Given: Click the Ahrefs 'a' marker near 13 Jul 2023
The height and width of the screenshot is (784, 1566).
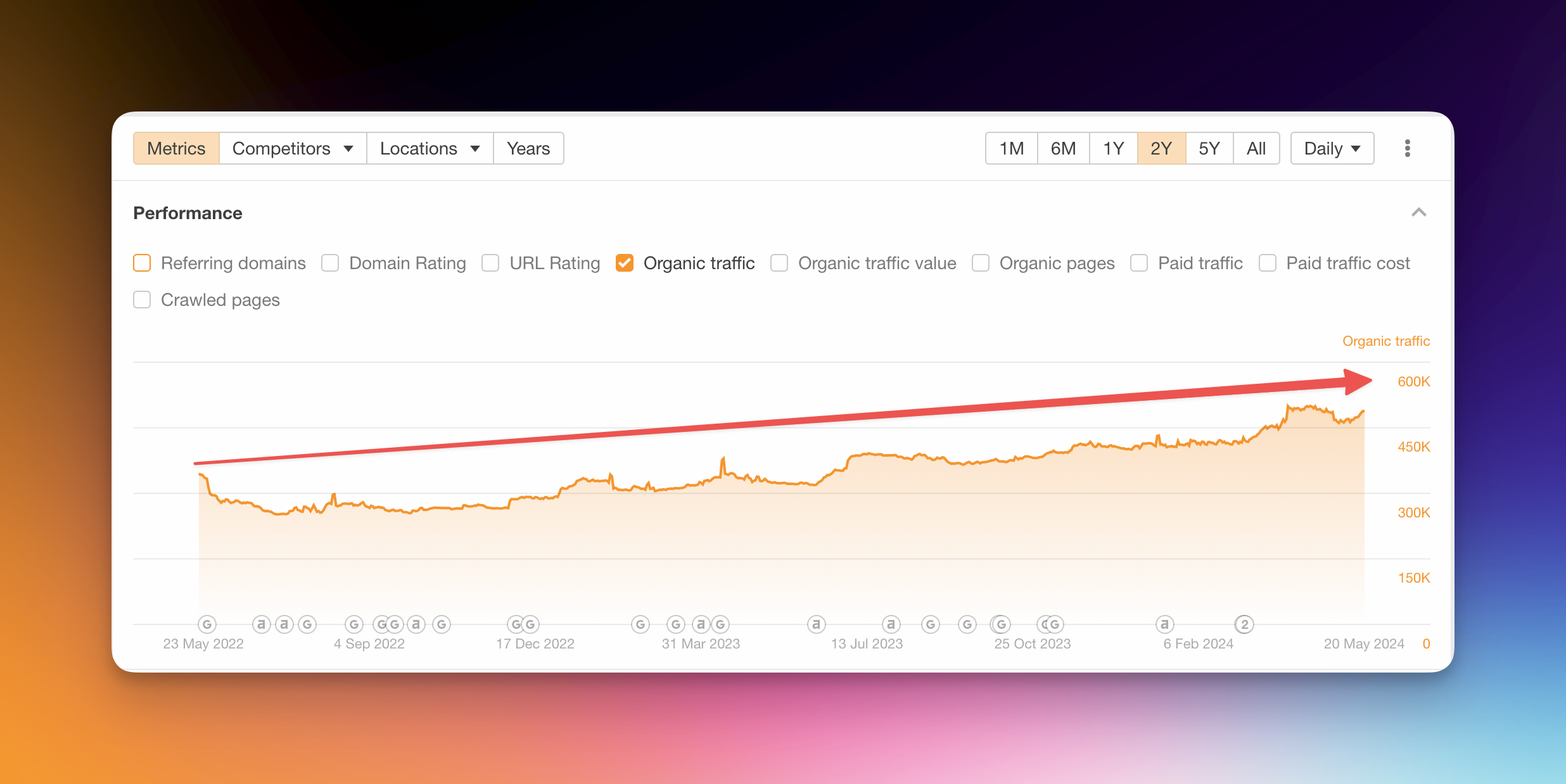Looking at the screenshot, I should pos(891,624).
